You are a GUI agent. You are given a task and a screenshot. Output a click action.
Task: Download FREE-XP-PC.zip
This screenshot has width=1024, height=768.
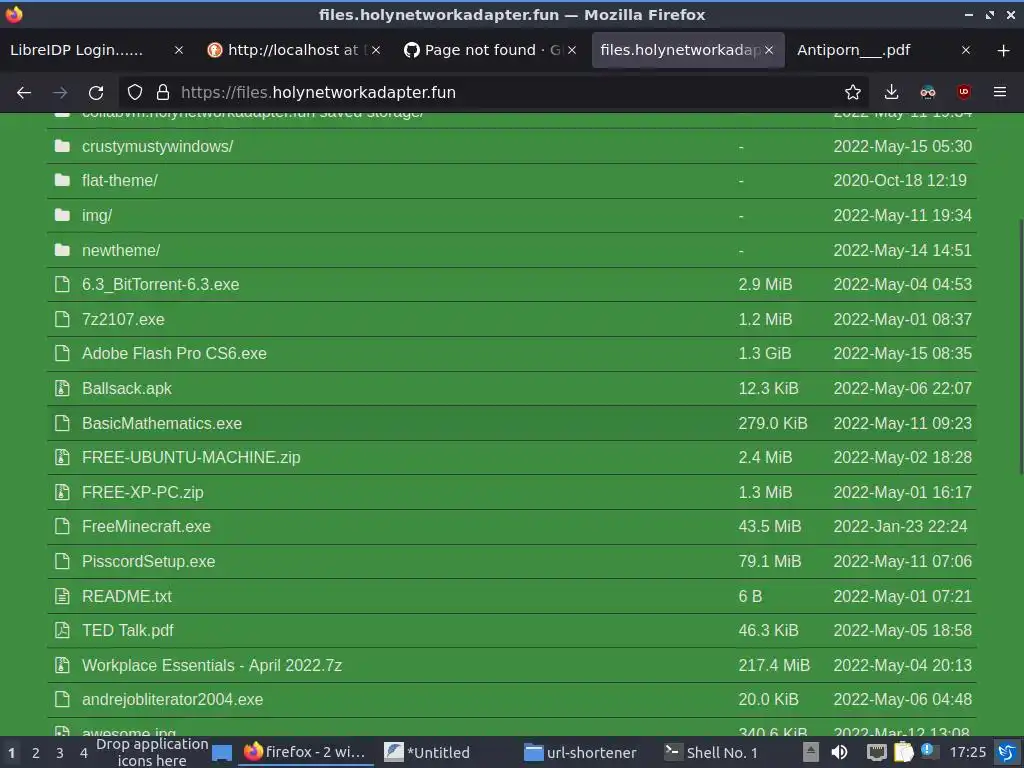click(142, 492)
